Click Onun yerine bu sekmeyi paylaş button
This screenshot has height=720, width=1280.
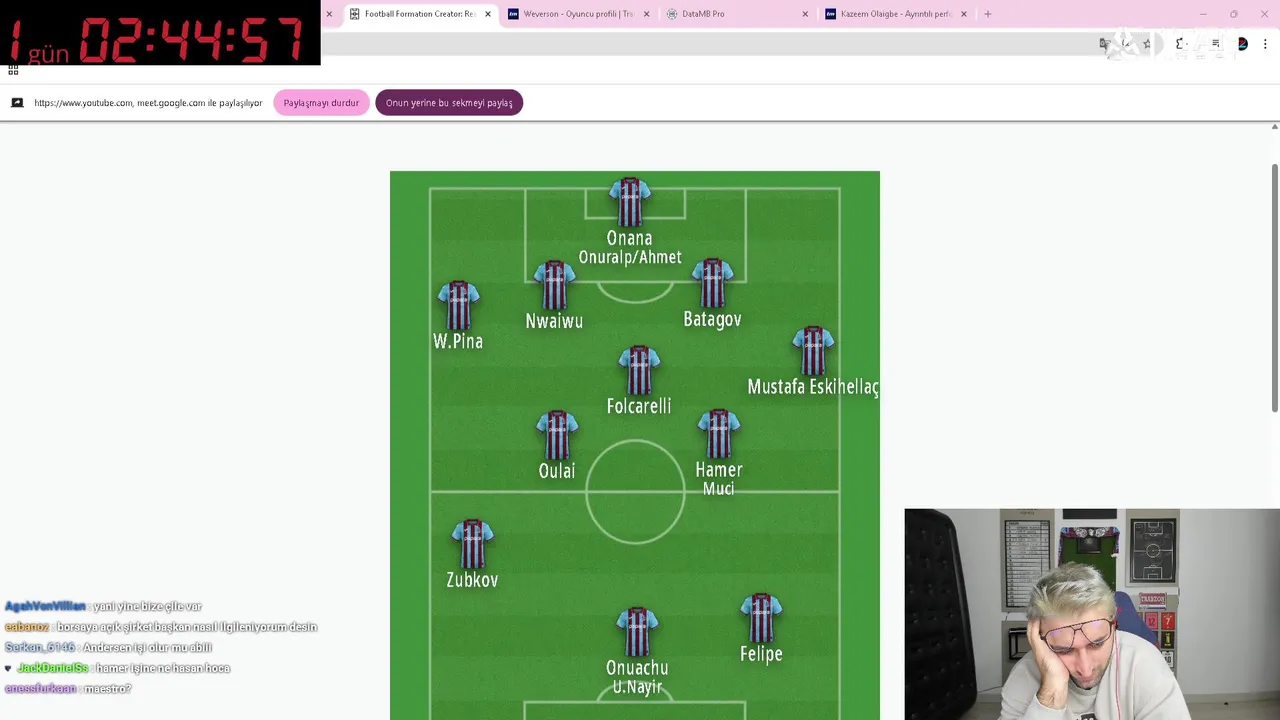click(449, 103)
